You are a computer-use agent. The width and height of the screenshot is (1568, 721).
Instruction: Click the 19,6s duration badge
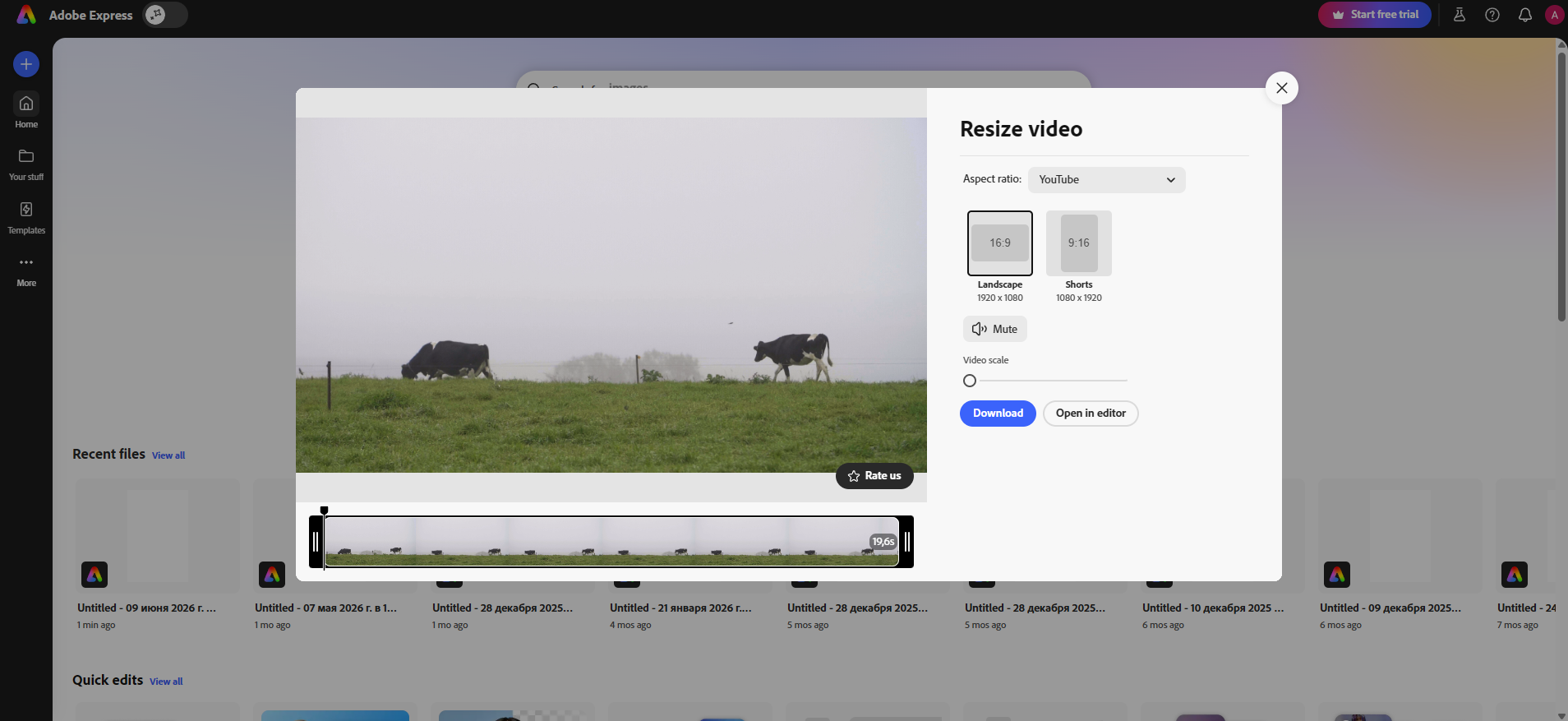883,542
